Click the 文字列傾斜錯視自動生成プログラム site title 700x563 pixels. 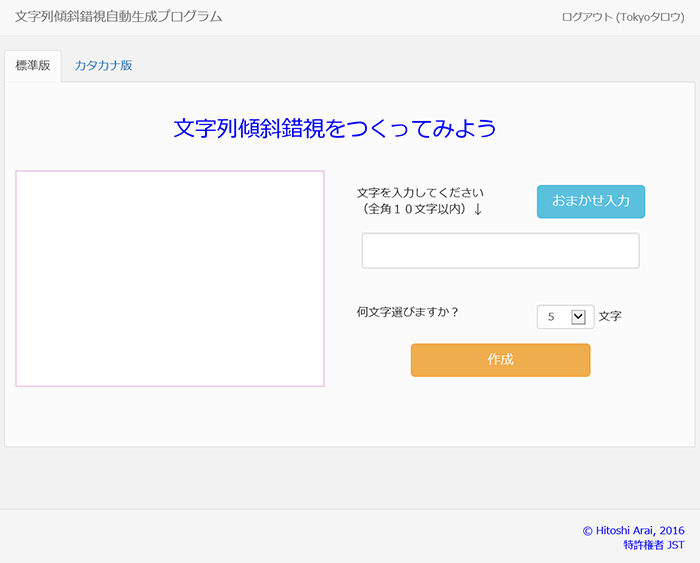[118, 17]
